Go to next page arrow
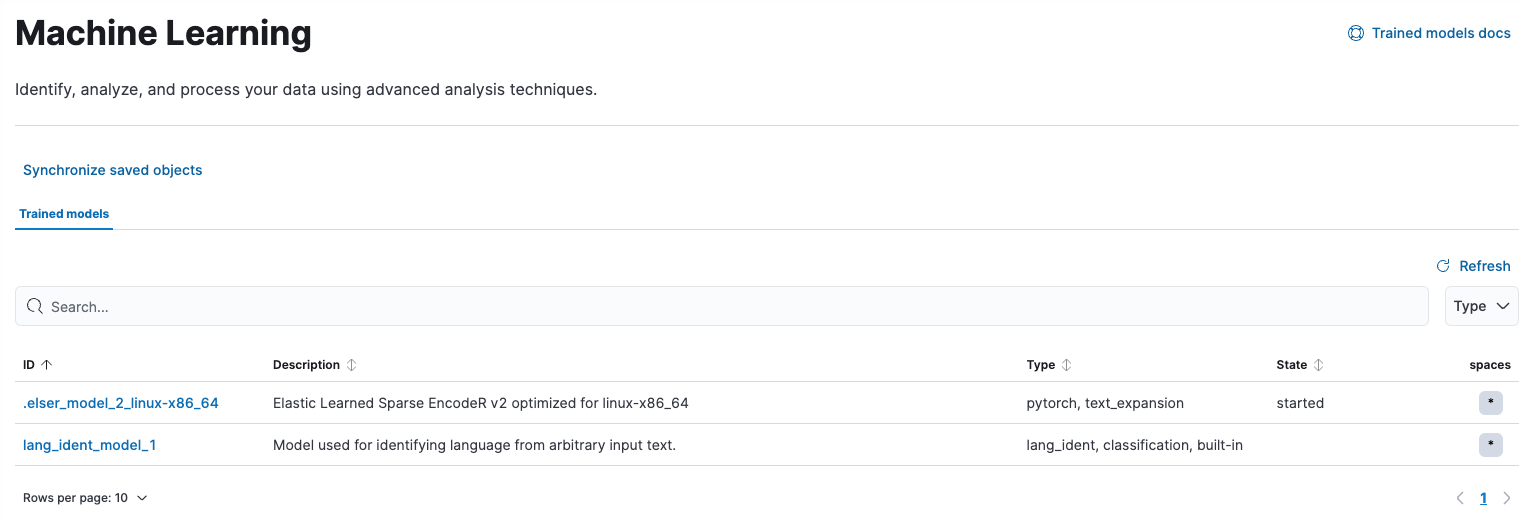Viewport: 1524px width, 523px height. 1507,498
